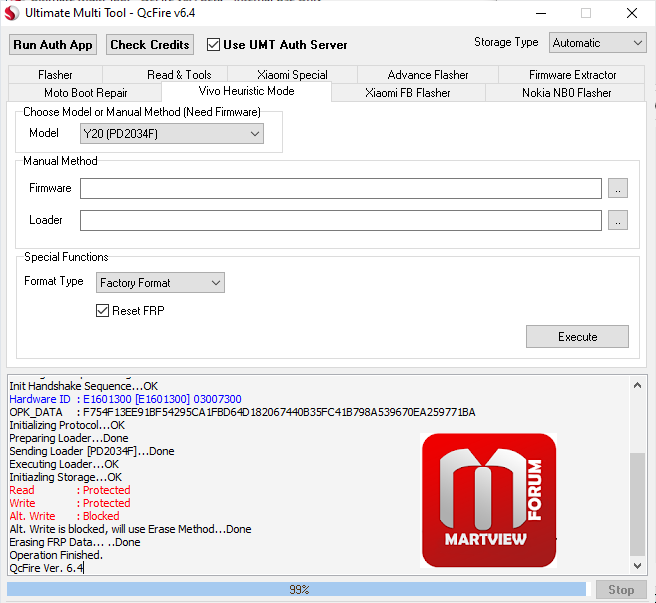Click the 'QcFire Ver. 6.4' log line
The height and width of the screenshot is (603, 656).
pyautogui.click(x=46, y=568)
